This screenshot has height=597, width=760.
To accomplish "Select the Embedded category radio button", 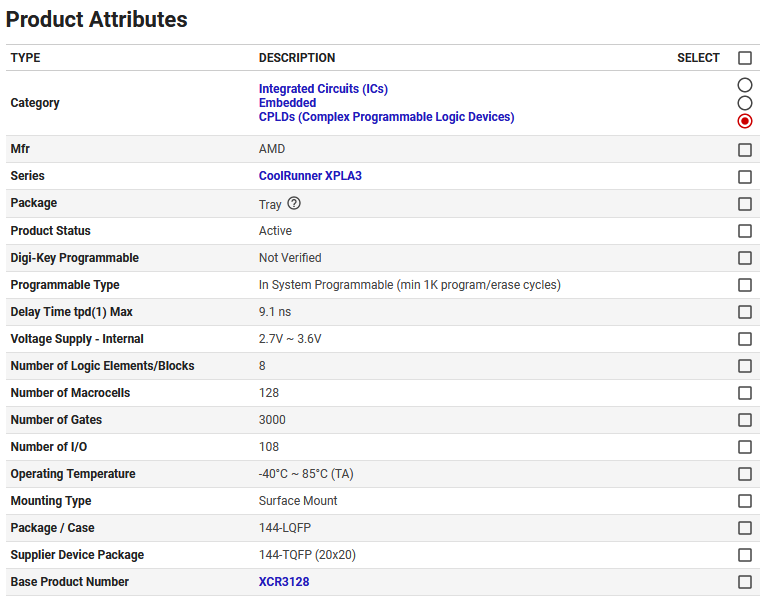I will (x=744, y=103).
